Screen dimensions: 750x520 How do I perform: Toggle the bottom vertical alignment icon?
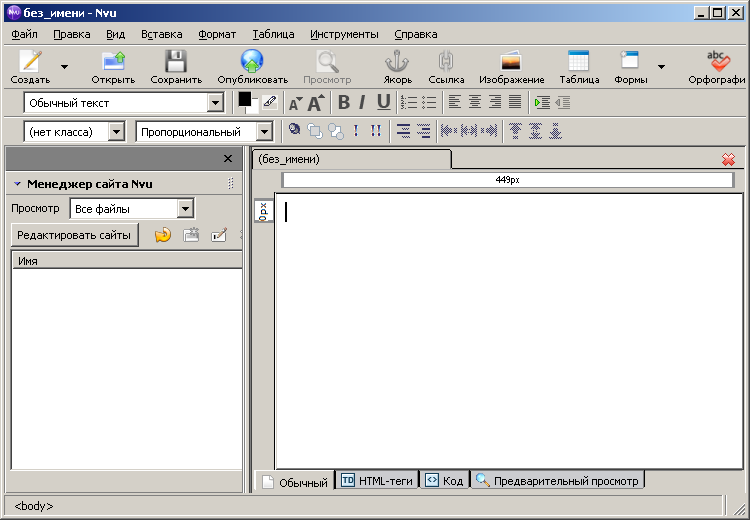(x=555, y=131)
